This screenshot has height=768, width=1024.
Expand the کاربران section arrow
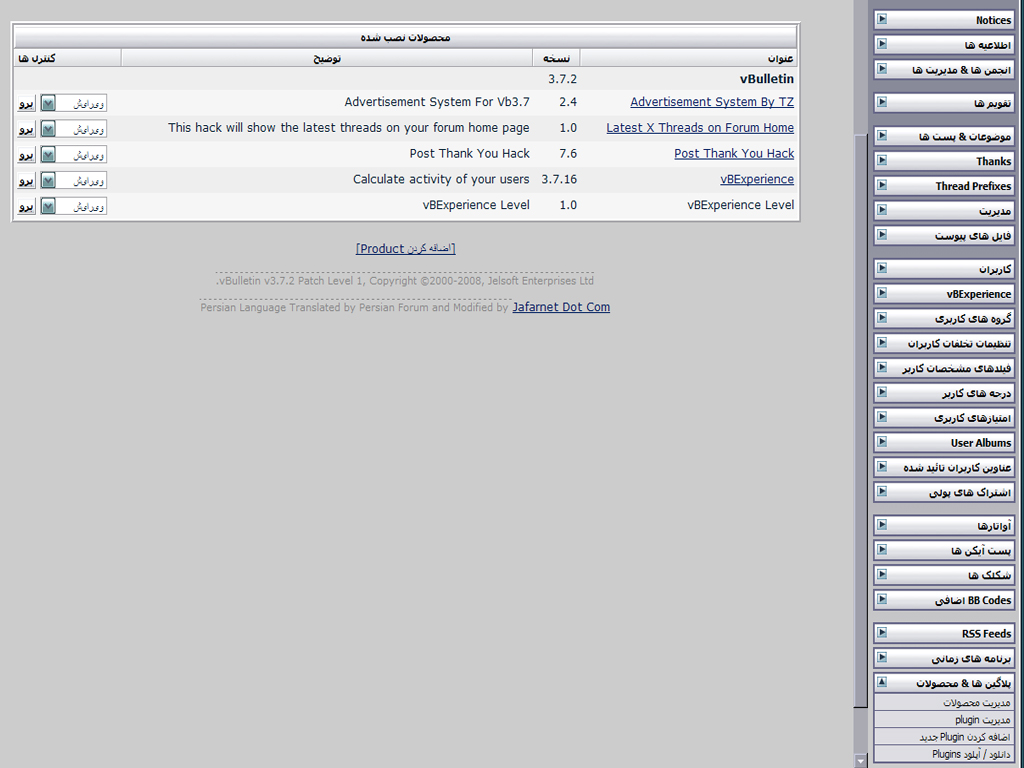[882, 268]
